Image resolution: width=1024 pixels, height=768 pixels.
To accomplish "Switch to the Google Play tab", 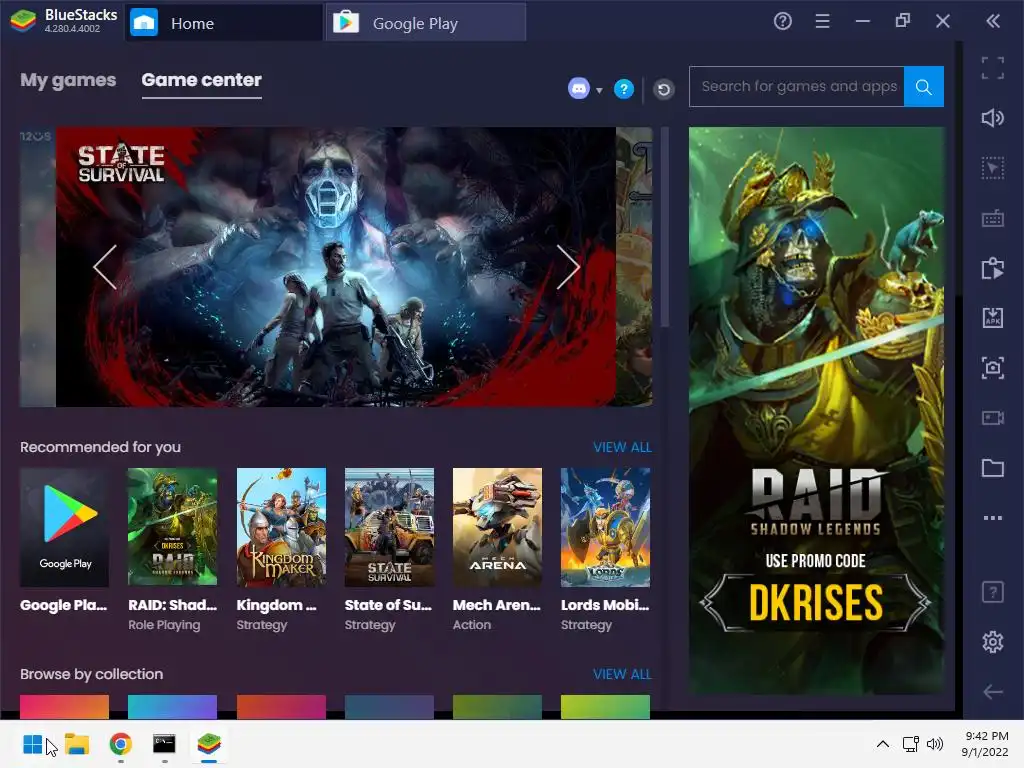I will point(426,23).
